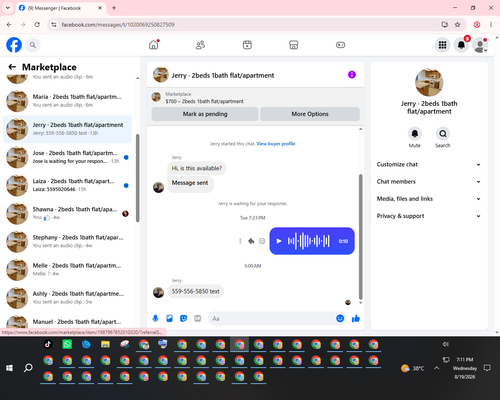The height and width of the screenshot is (400, 500).
Task: Open View buyer profile link
Action: [276, 144]
